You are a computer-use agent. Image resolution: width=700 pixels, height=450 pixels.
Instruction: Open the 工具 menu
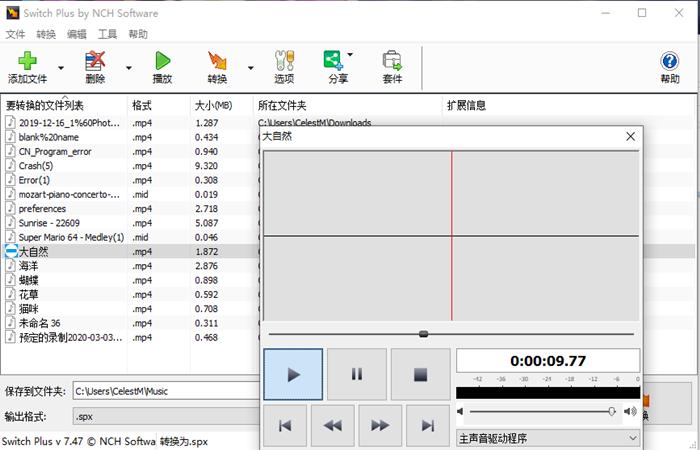pos(107,34)
